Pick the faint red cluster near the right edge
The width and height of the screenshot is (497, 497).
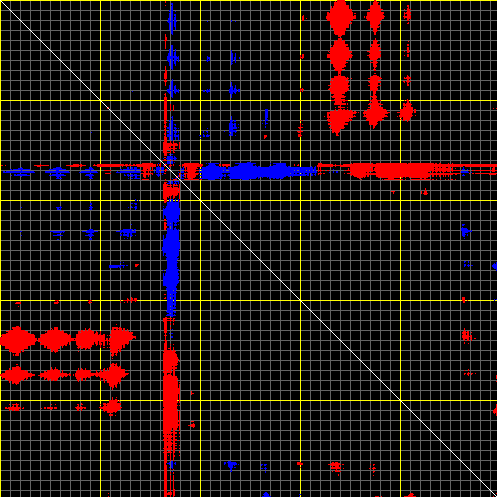pos(467,336)
